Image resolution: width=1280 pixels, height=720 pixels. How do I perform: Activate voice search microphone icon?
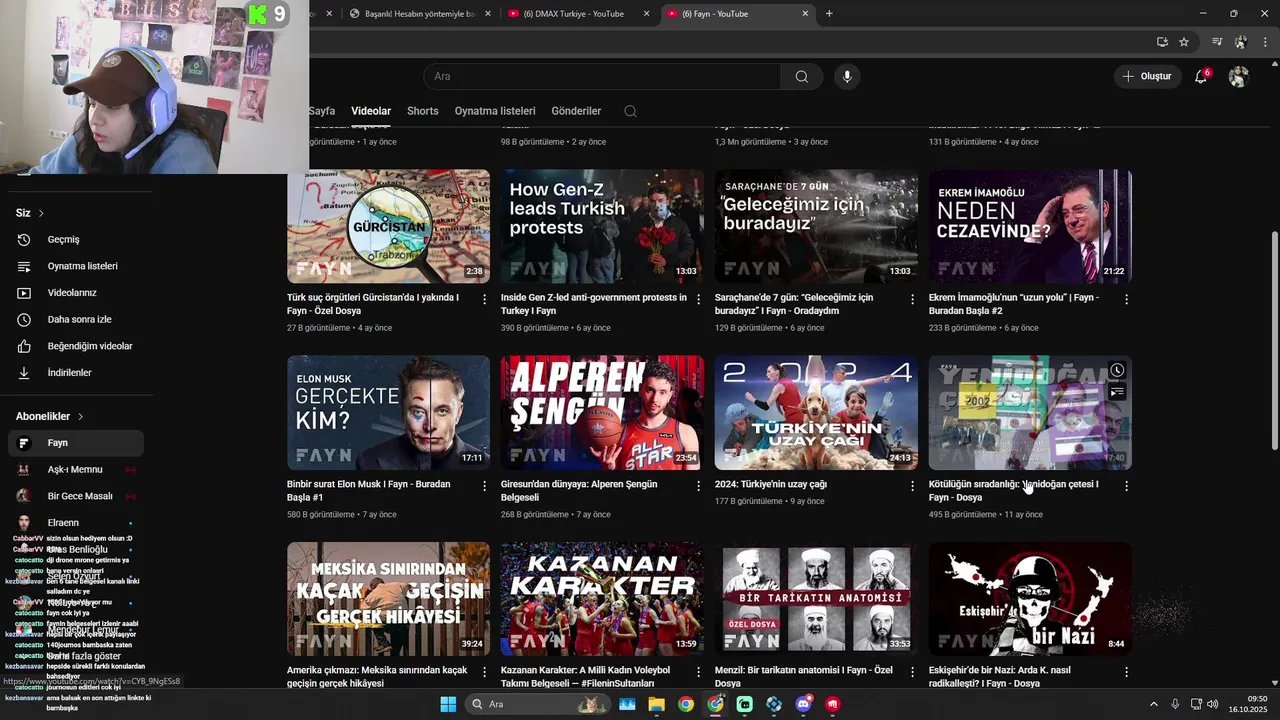[847, 76]
